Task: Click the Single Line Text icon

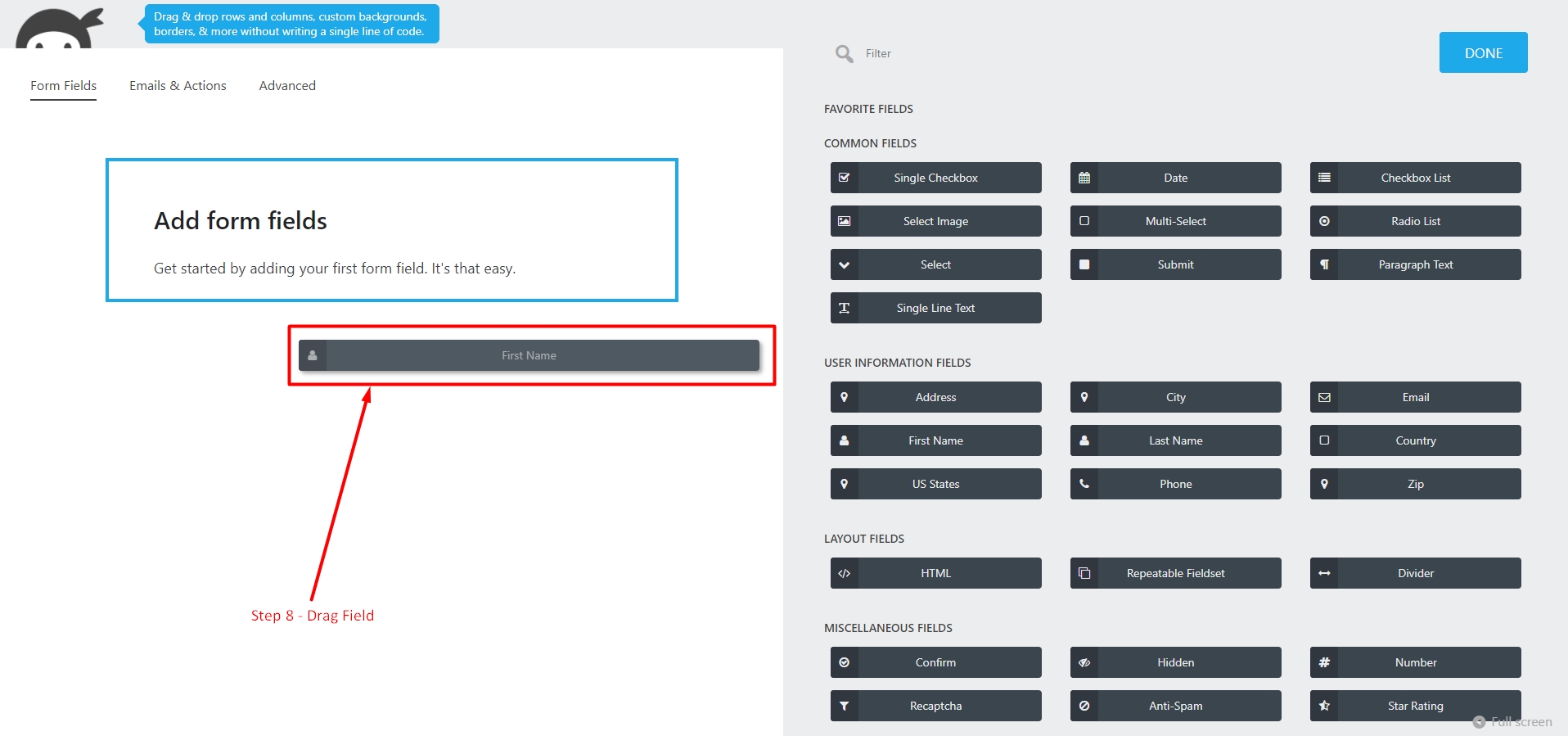Action: (844, 308)
